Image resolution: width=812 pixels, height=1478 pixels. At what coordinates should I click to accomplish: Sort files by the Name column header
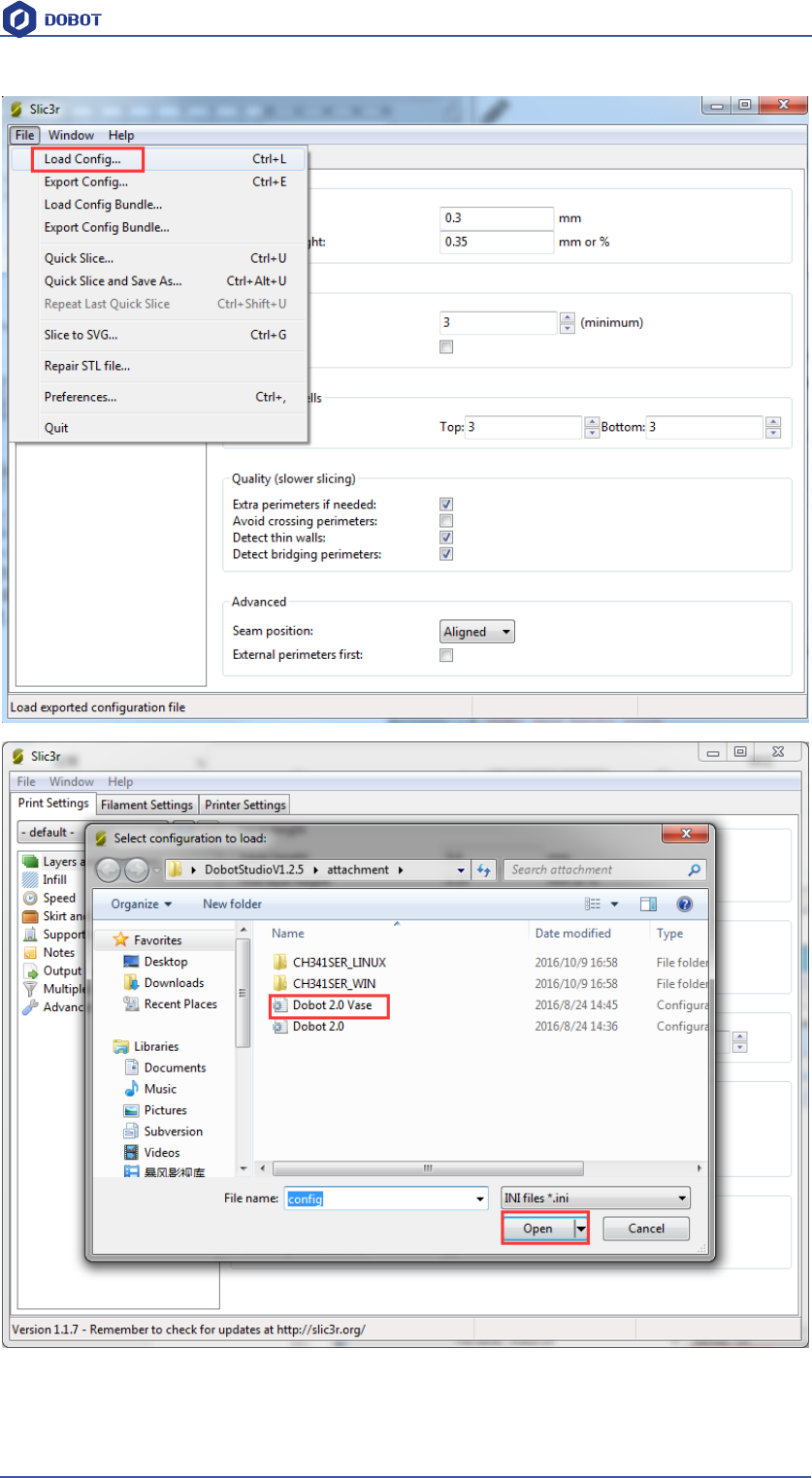coord(287,933)
